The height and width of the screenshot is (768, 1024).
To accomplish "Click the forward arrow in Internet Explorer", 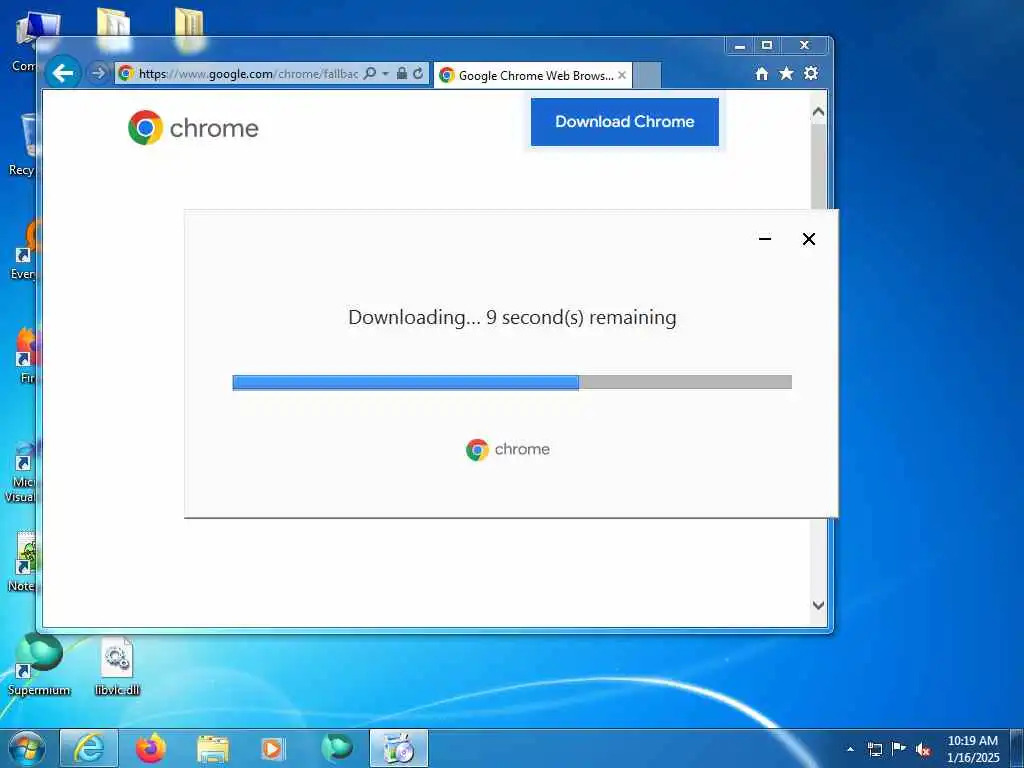I will click(x=98, y=73).
